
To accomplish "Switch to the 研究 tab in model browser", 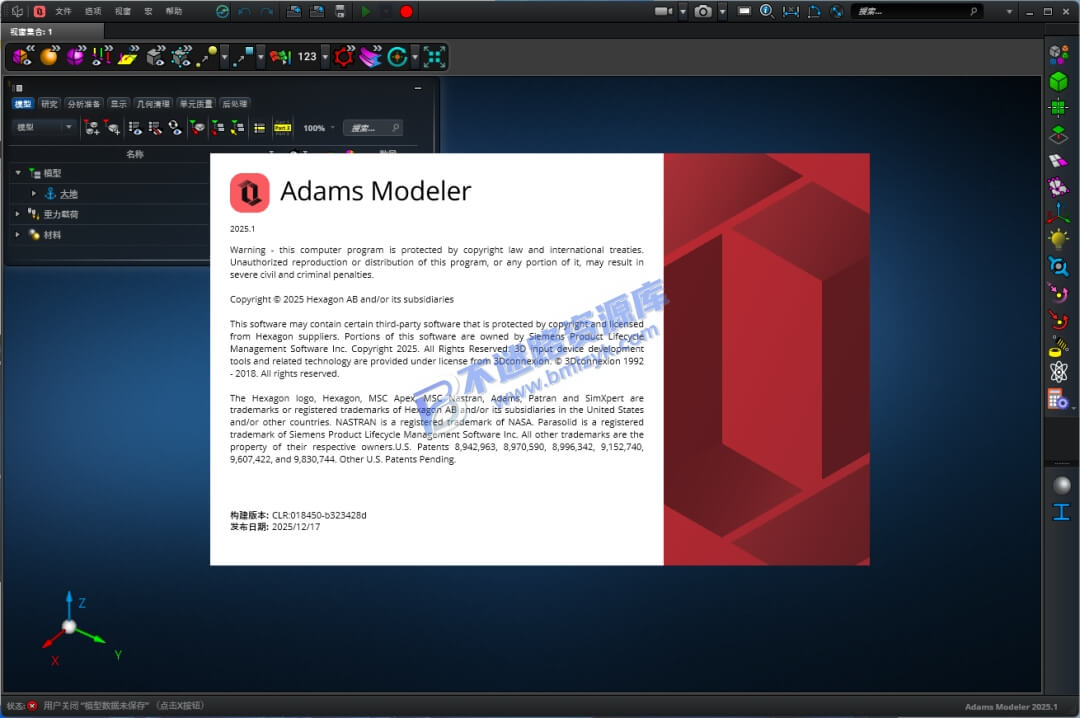I will 49,104.
